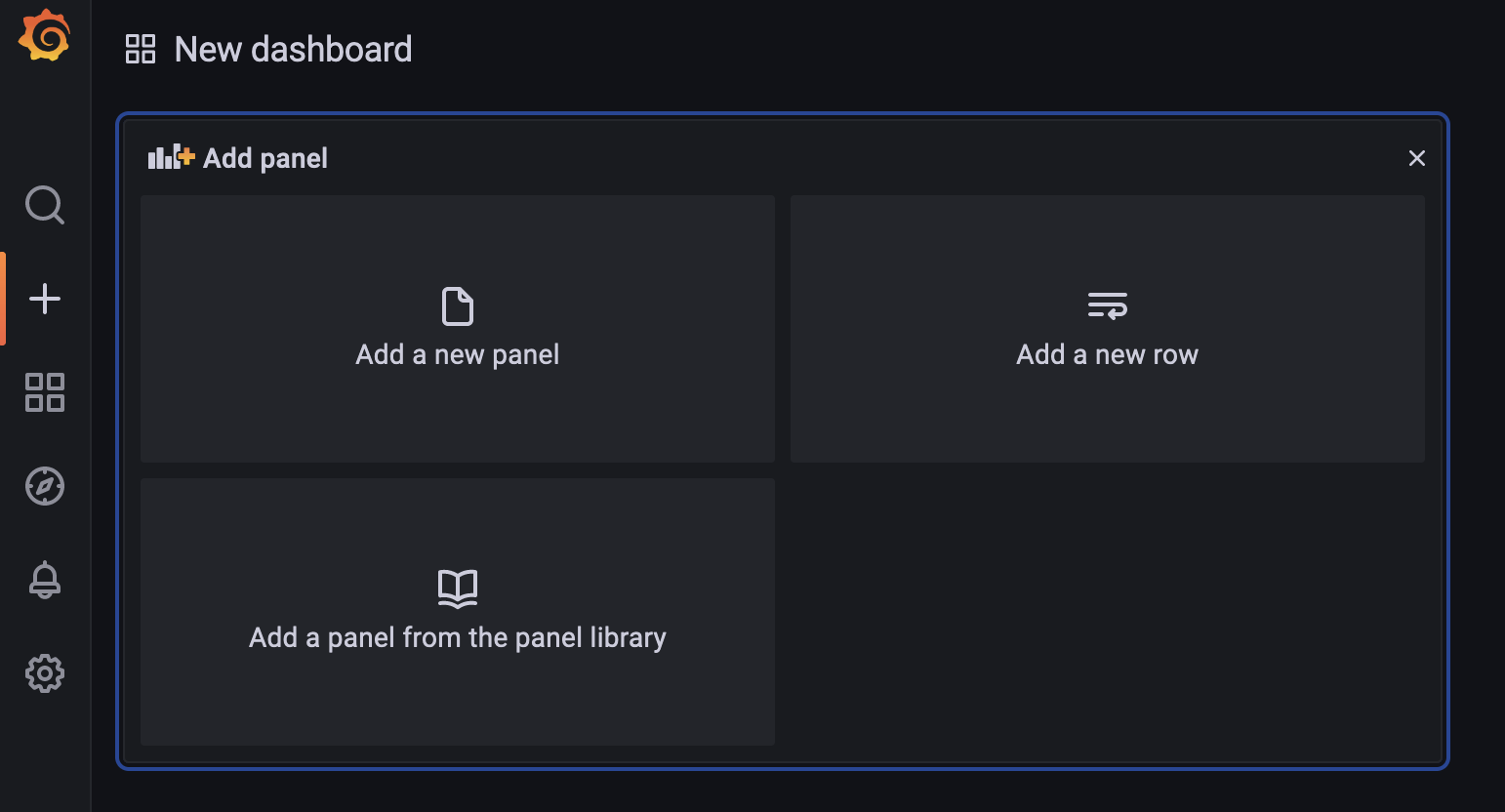
Task: Click the blank dashboard area below the Add panel widget
Action: [x=783, y=792]
